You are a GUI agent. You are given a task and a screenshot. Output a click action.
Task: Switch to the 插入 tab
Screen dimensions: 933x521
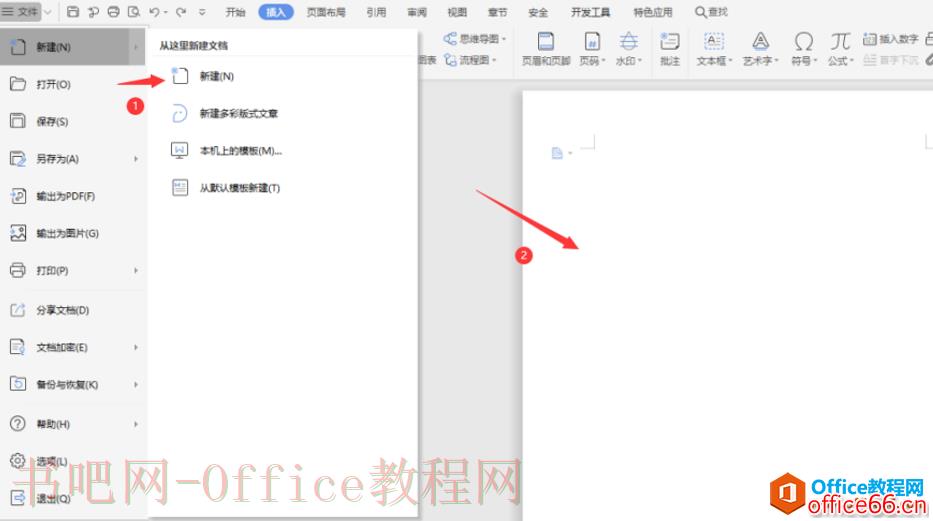point(275,12)
